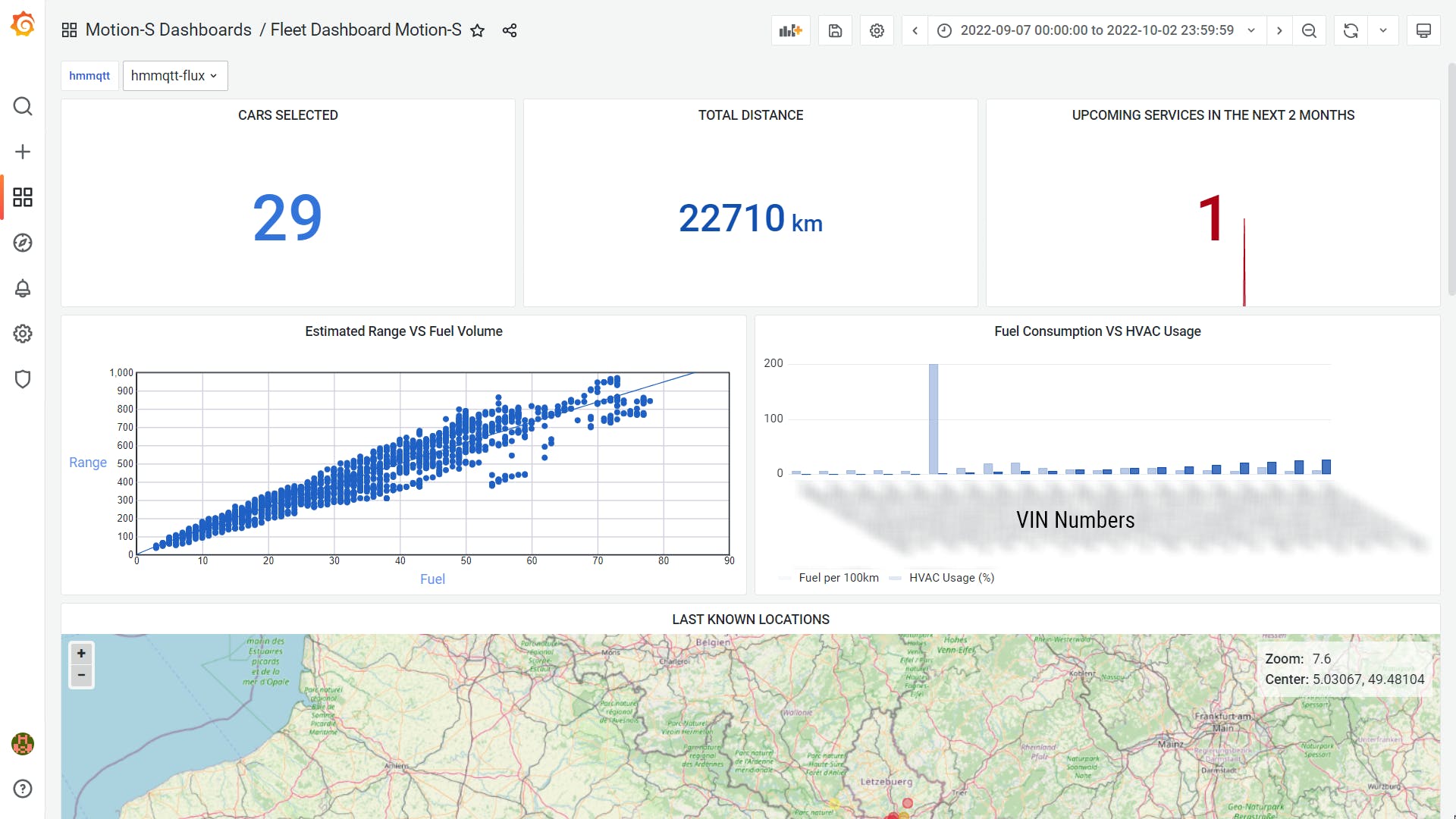Screen dimensions: 1456x819
Task: Open the Alerting bell icon
Action: (x=23, y=288)
